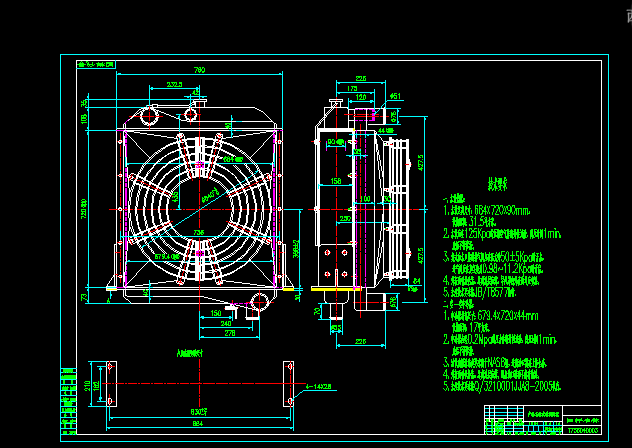Select the 736 horizontal dimension text
The height and width of the screenshot is (448, 632).
point(199,232)
